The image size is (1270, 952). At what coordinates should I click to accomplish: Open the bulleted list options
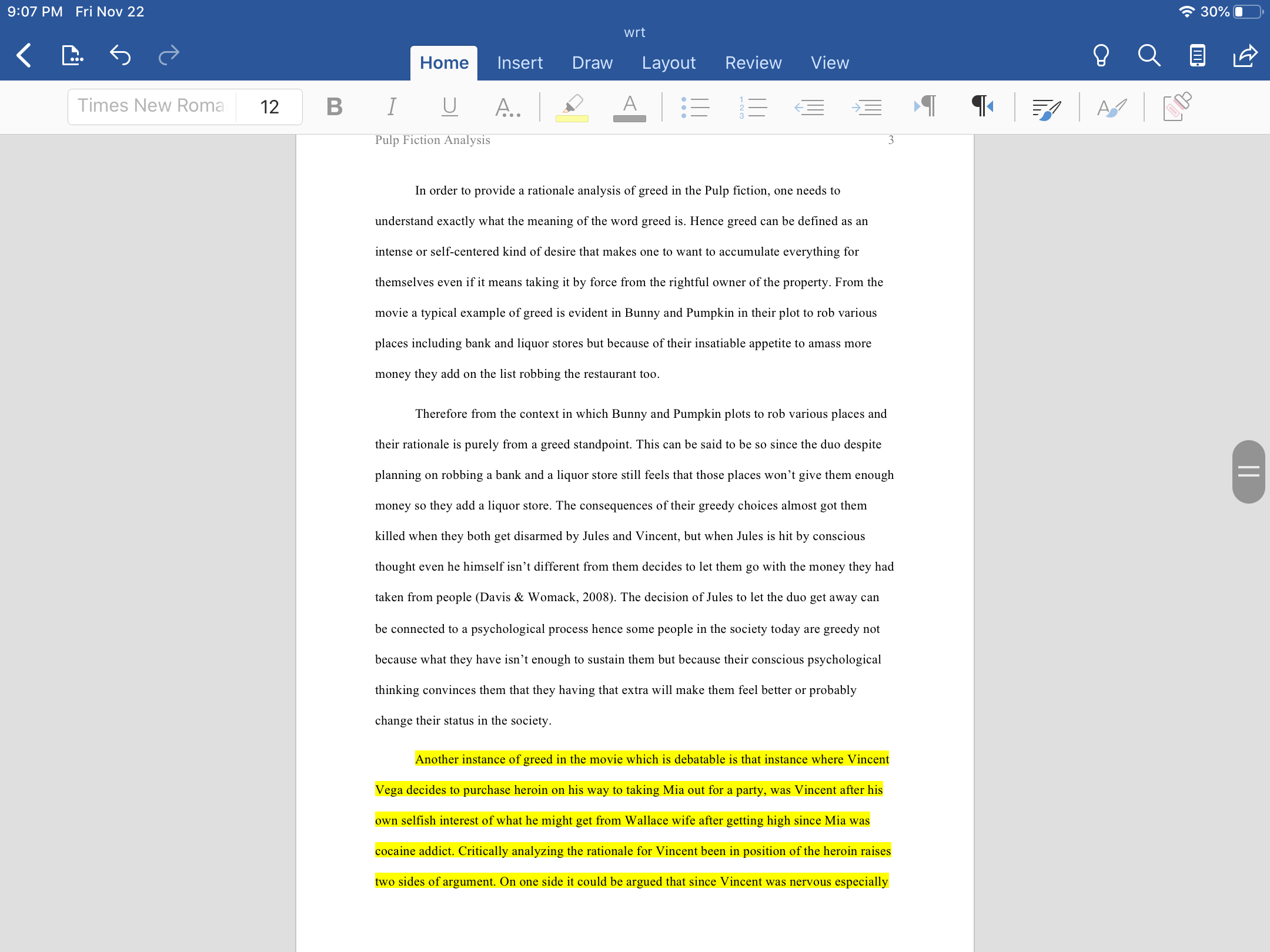pos(695,107)
